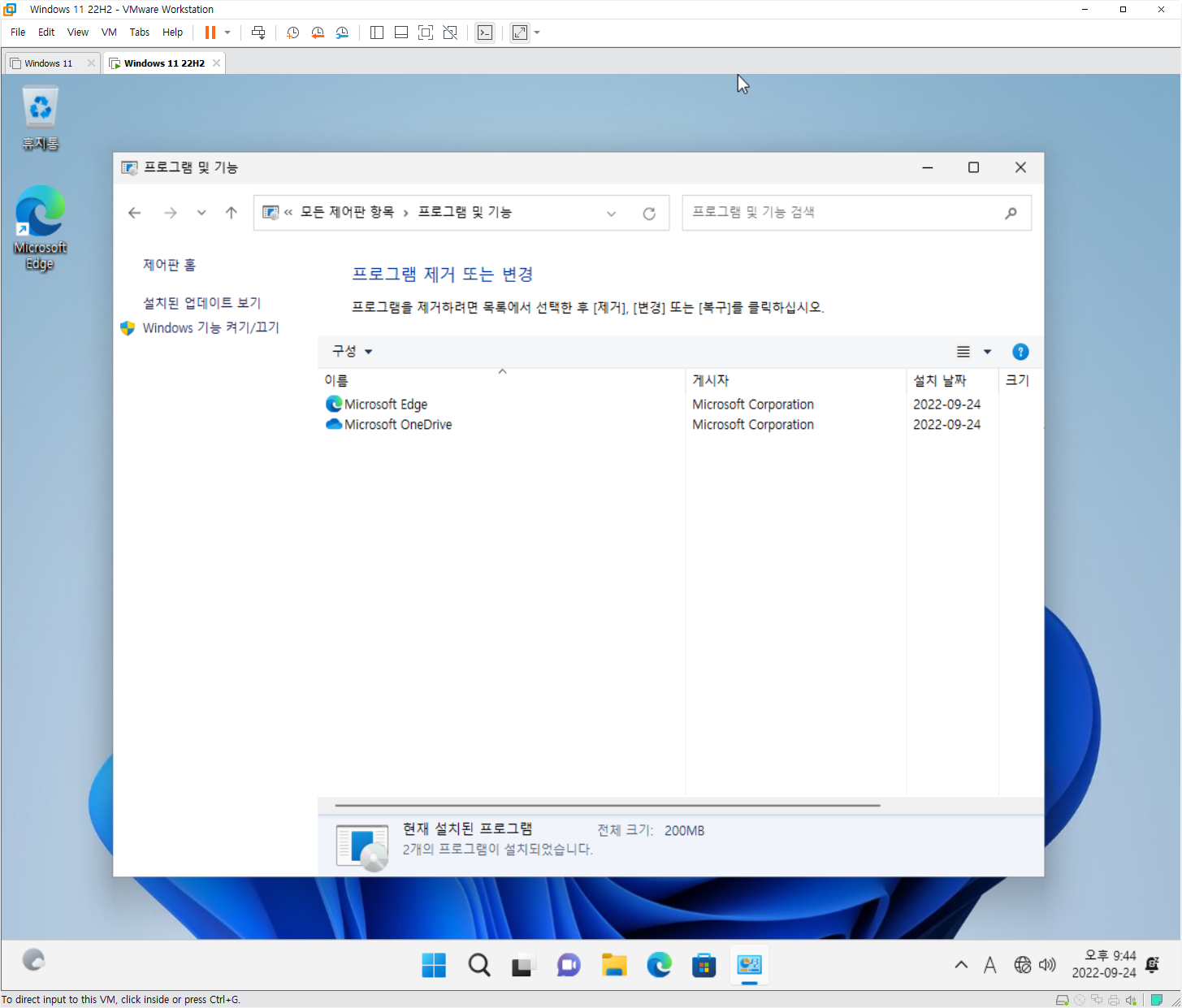Open the Chat icon on the taskbar
The height and width of the screenshot is (1008, 1182).
click(x=569, y=965)
